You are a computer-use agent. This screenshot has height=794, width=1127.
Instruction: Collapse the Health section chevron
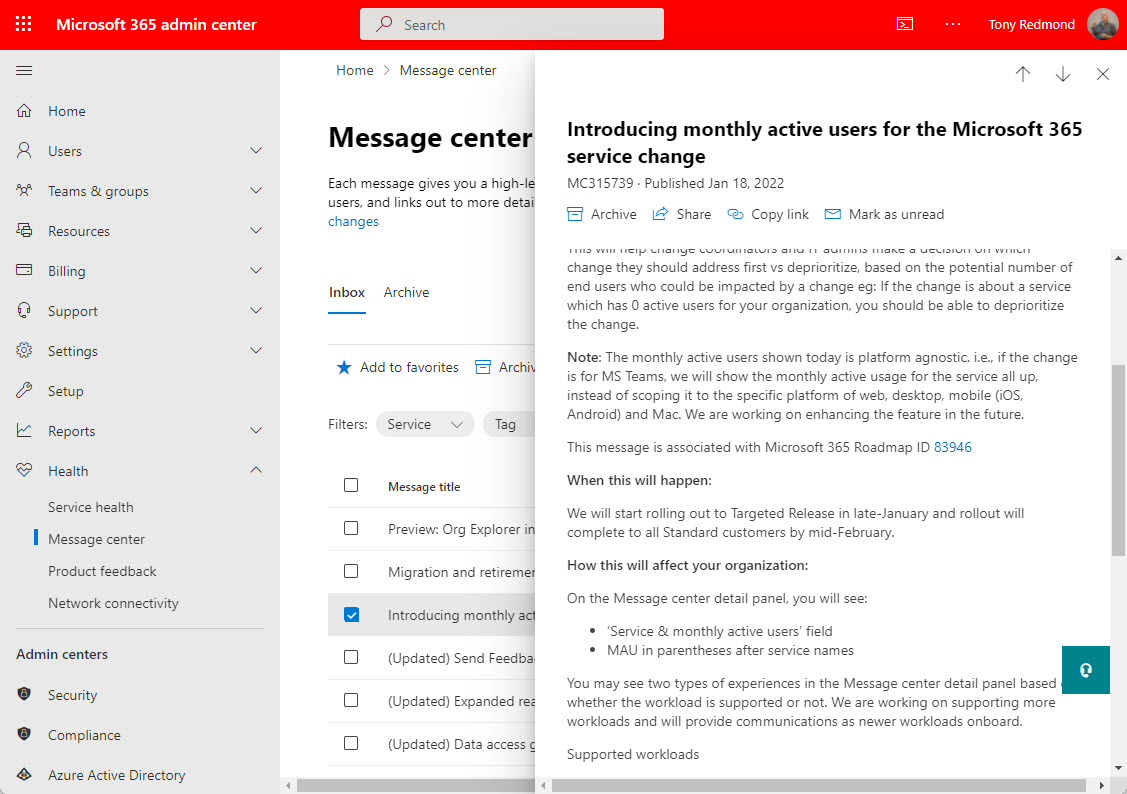256,470
